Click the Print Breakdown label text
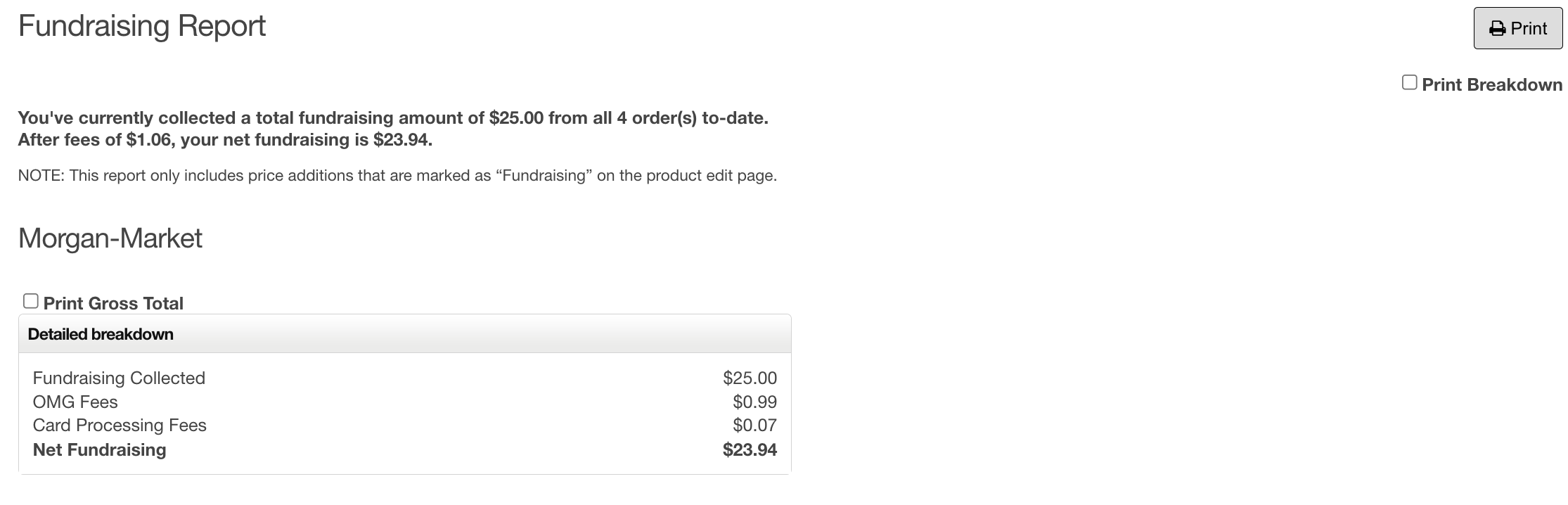This screenshot has width=1568, height=505. (x=1492, y=85)
